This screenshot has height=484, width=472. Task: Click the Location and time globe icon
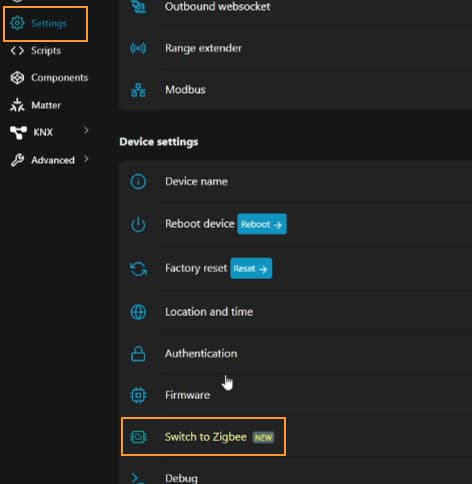coord(138,312)
